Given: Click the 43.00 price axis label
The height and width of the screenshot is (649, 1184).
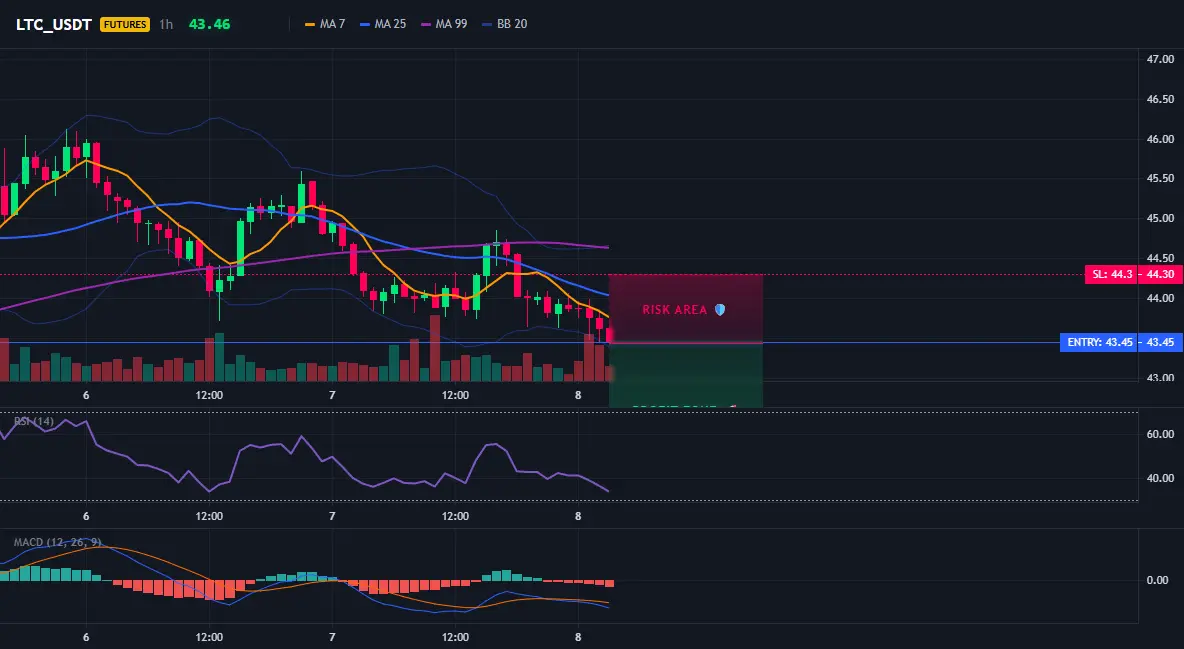Looking at the screenshot, I should tap(1160, 378).
